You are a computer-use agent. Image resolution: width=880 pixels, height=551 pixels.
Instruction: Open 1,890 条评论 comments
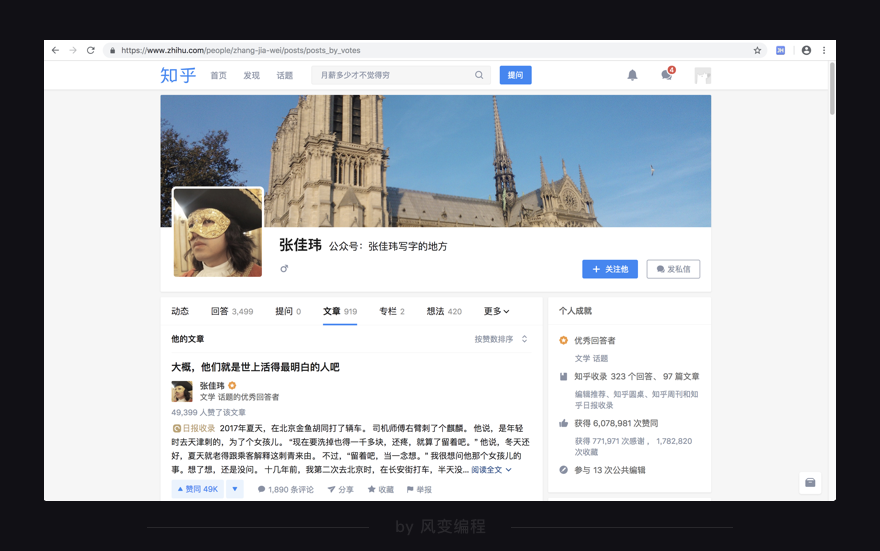tap(285, 489)
